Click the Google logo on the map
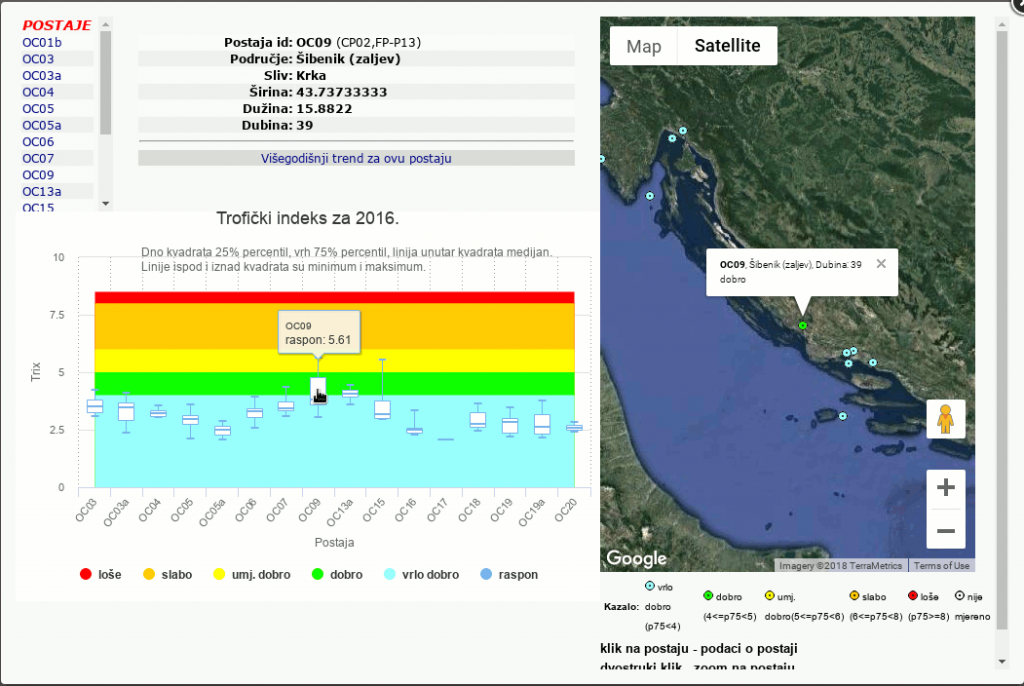Screen dimensions: 1024x686 coord(636,558)
